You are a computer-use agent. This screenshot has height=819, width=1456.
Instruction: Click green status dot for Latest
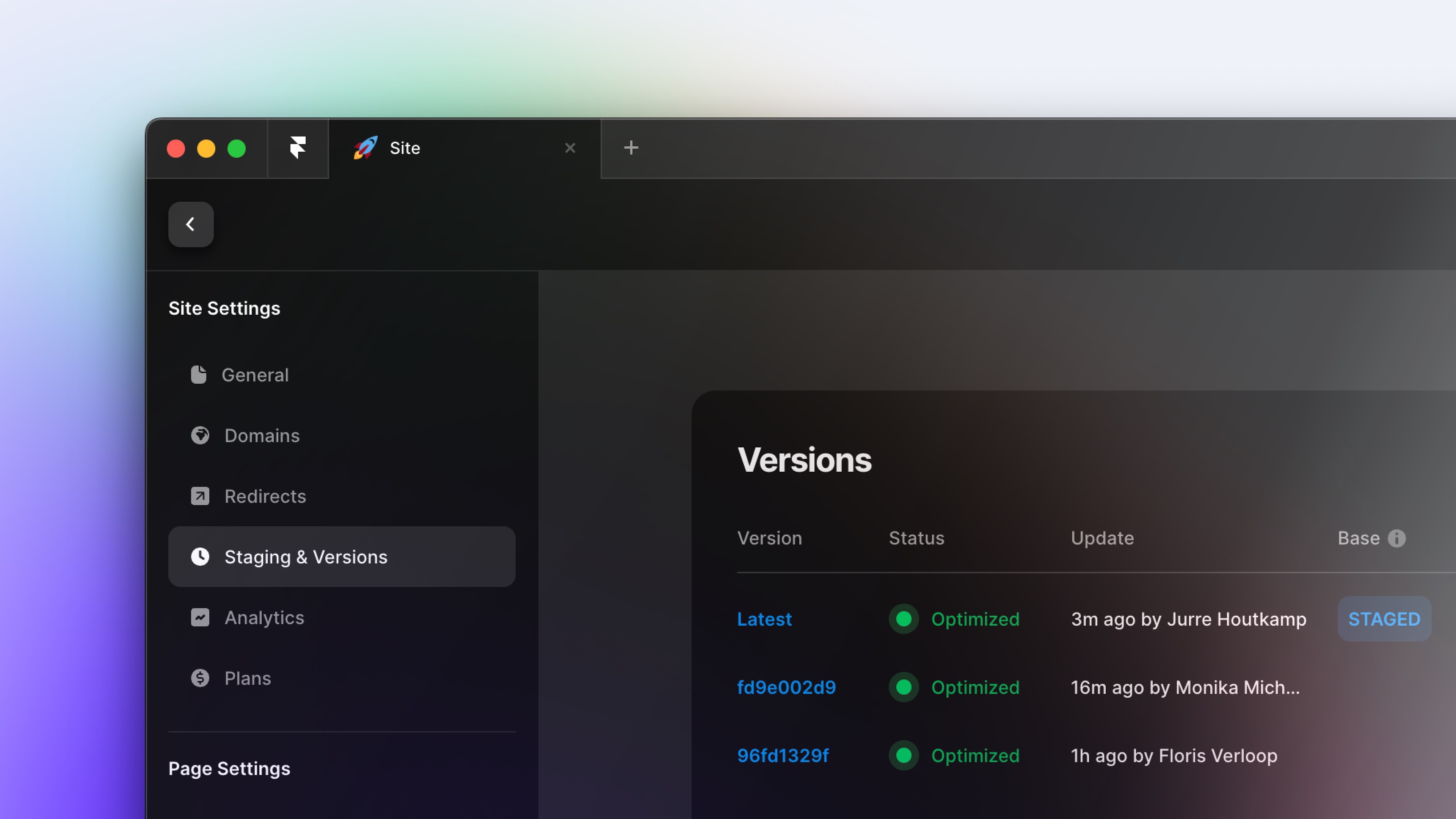tap(903, 619)
